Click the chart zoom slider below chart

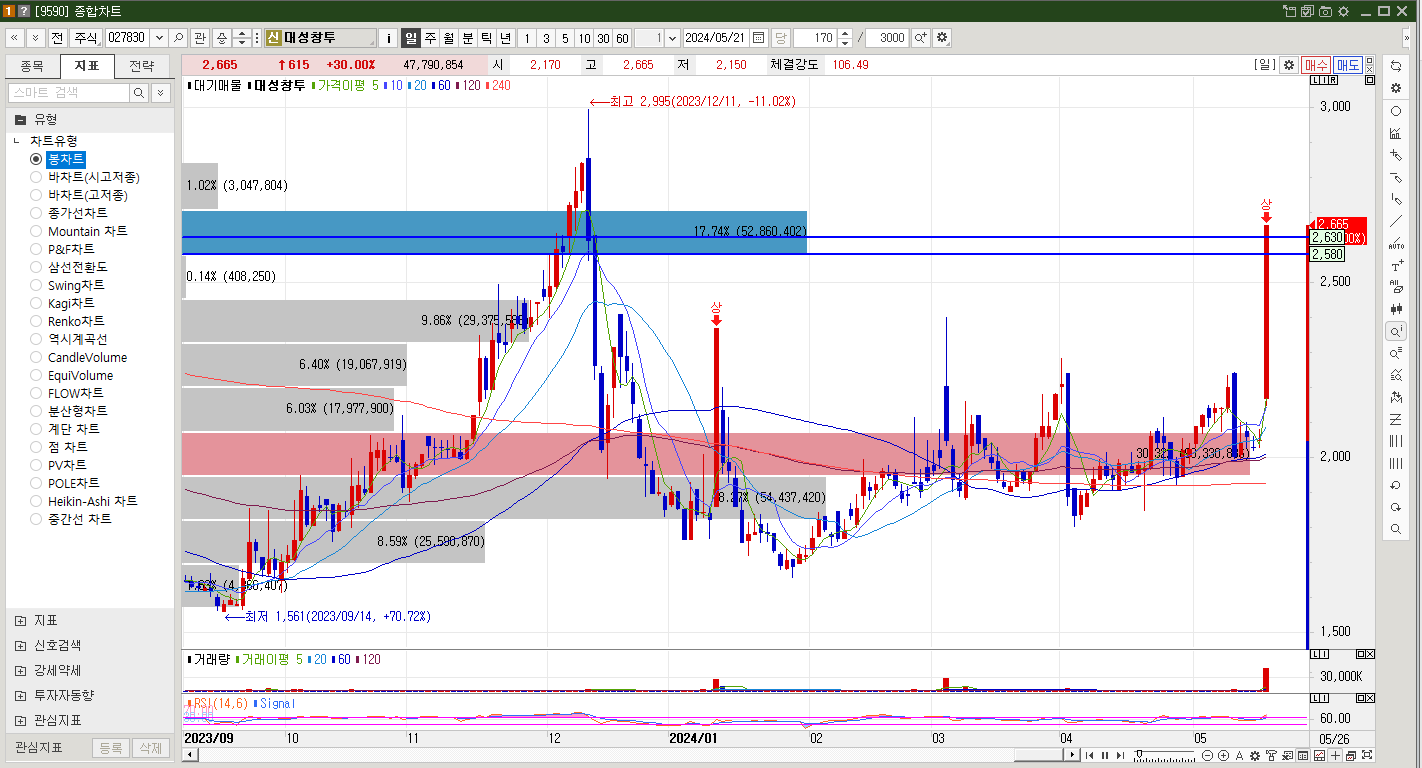click(x=1164, y=755)
